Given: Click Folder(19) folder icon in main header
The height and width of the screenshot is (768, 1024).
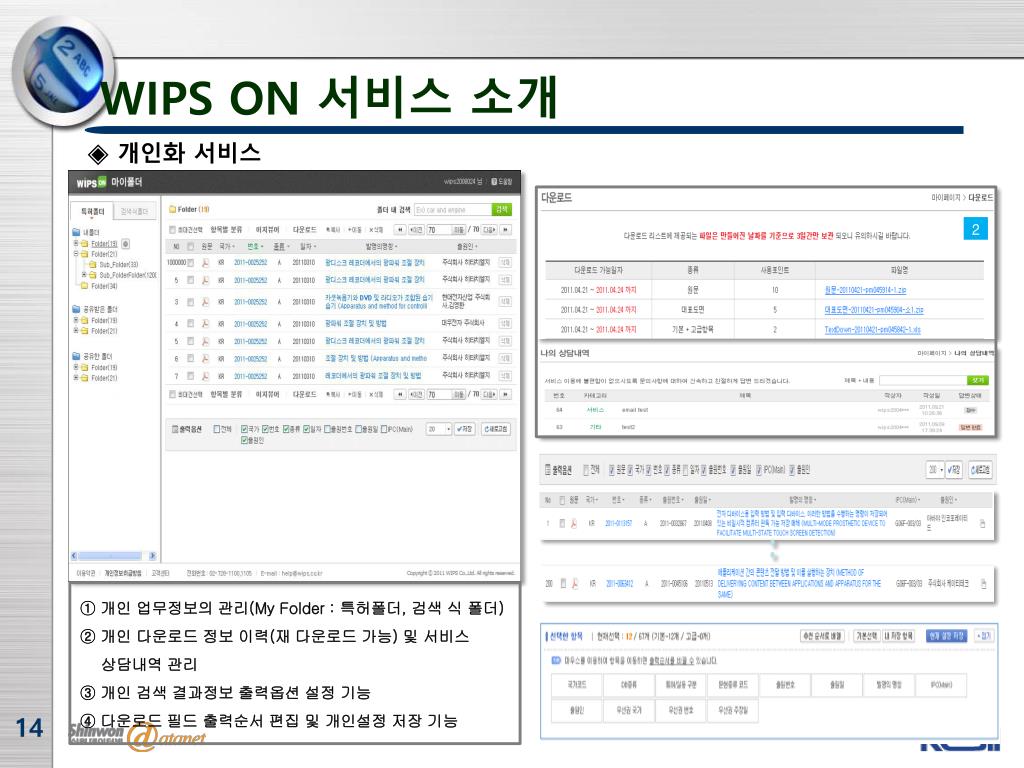Looking at the screenshot, I should 172,210.
